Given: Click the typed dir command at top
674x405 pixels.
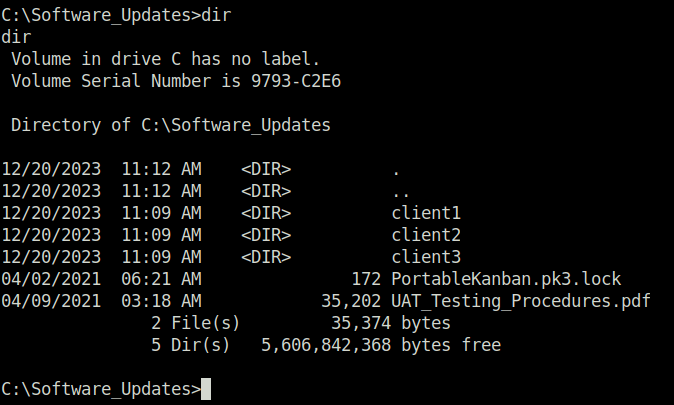Looking at the screenshot, I should (x=217, y=15).
